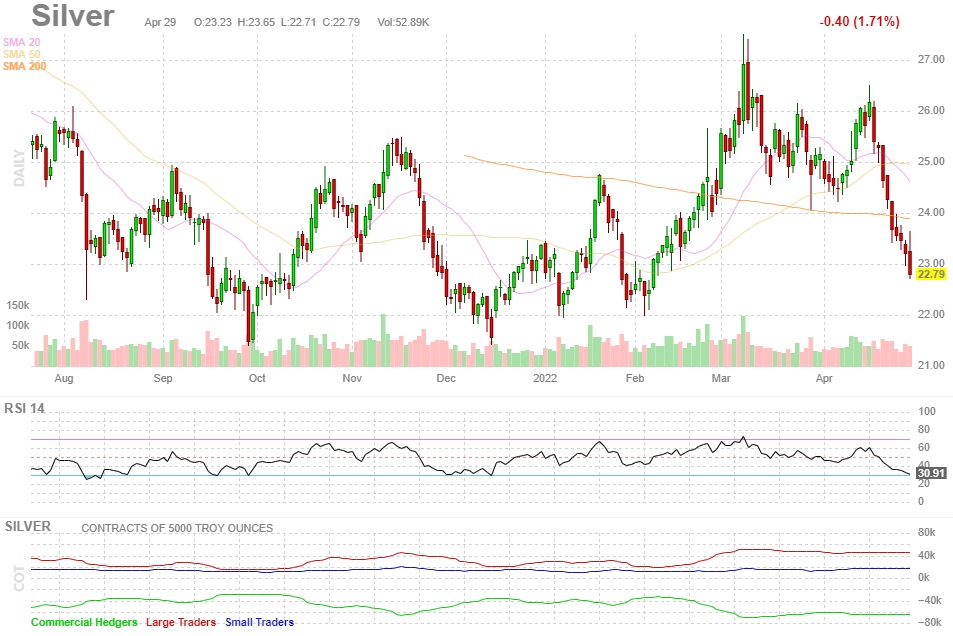
Task: Click the COT 40k axis label
Action: pos(927,555)
